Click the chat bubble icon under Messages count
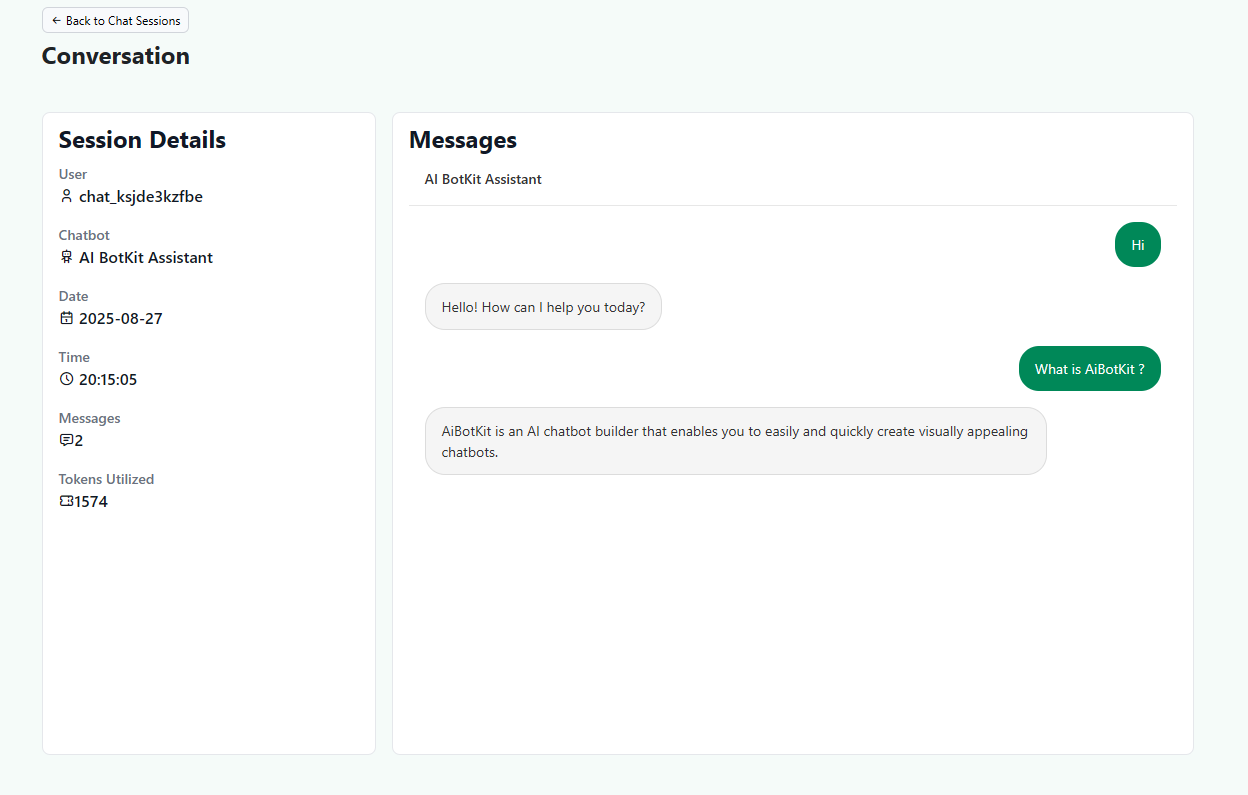 coord(65,440)
